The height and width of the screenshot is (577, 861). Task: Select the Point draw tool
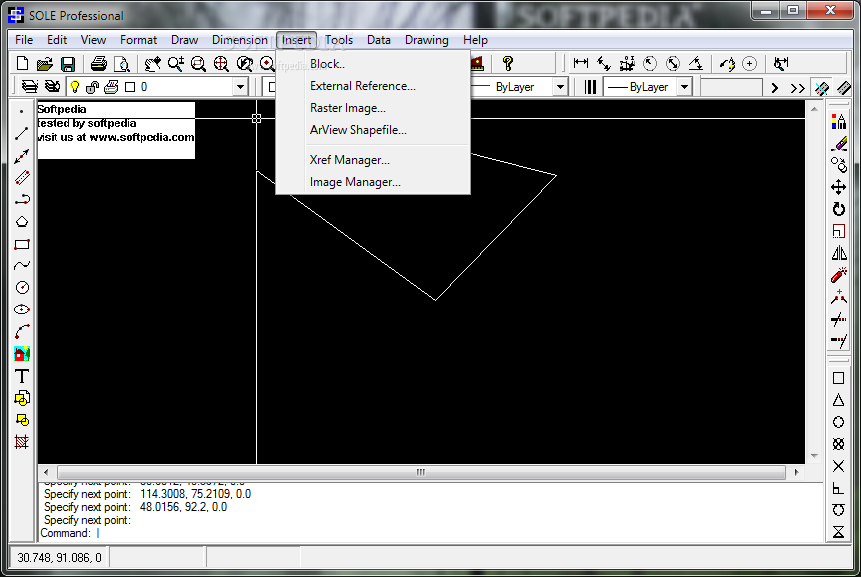[21, 111]
